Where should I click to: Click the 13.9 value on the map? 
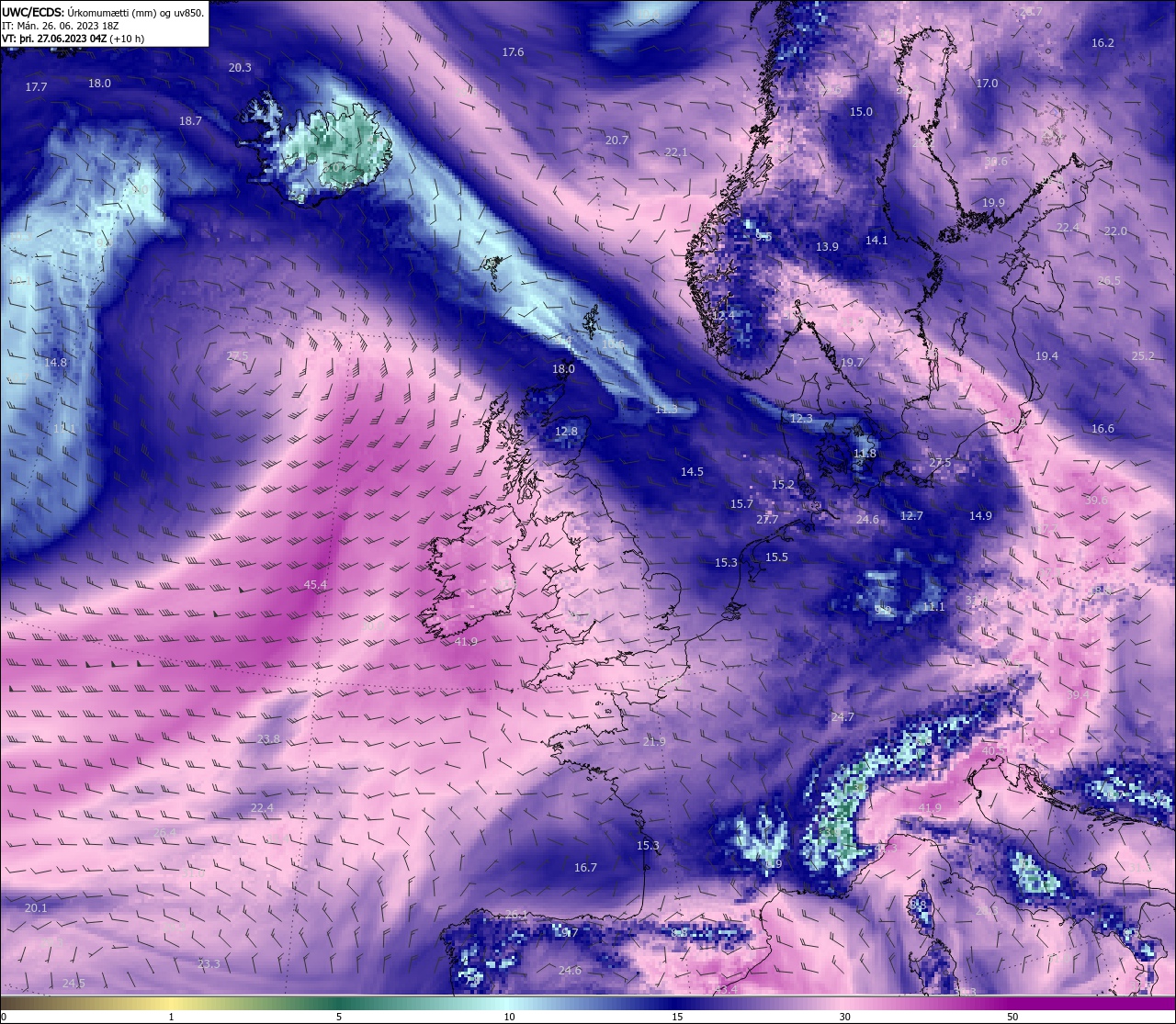(827, 247)
